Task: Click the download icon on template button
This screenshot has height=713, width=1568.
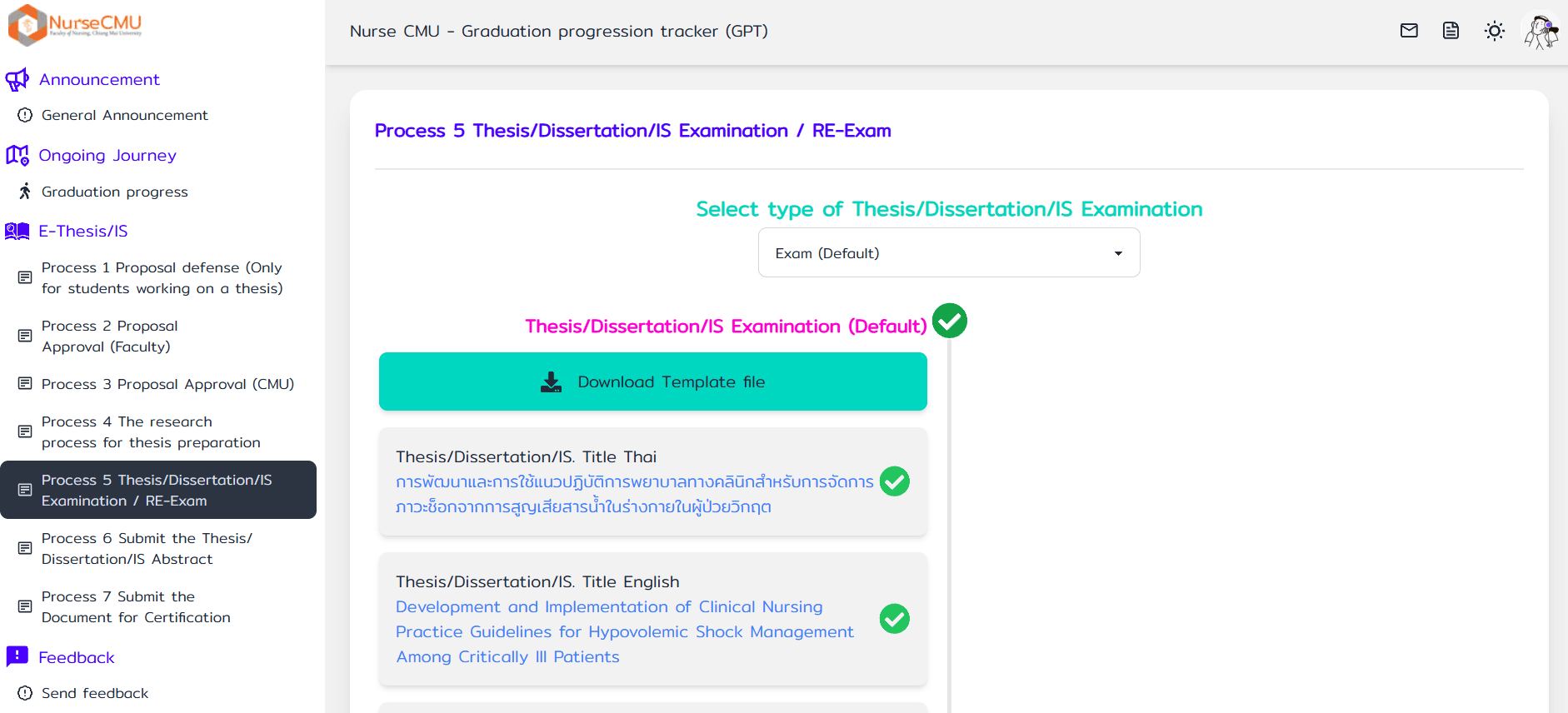Action: pyautogui.click(x=551, y=382)
